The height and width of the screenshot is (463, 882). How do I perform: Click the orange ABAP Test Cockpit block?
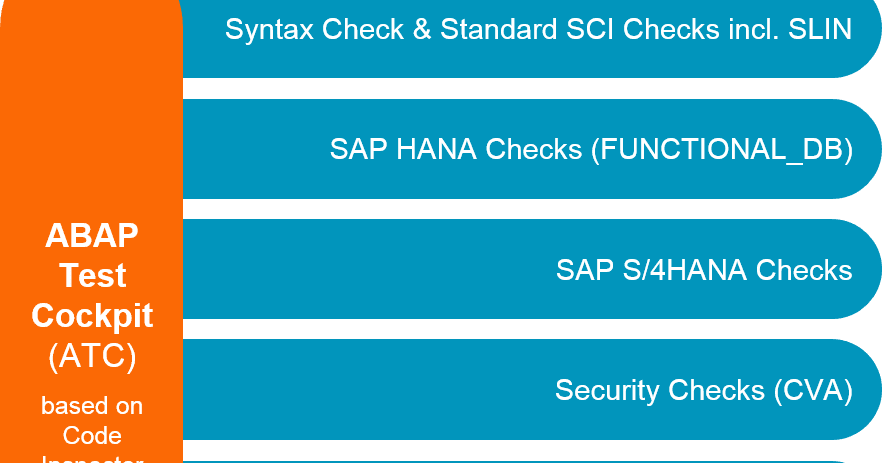tap(92, 231)
